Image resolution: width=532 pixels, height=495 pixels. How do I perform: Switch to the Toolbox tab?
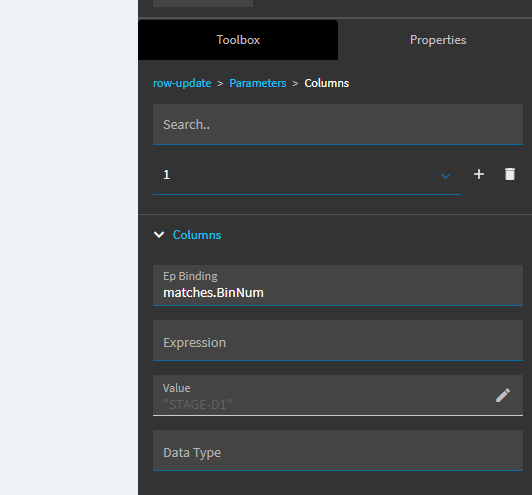tap(238, 40)
